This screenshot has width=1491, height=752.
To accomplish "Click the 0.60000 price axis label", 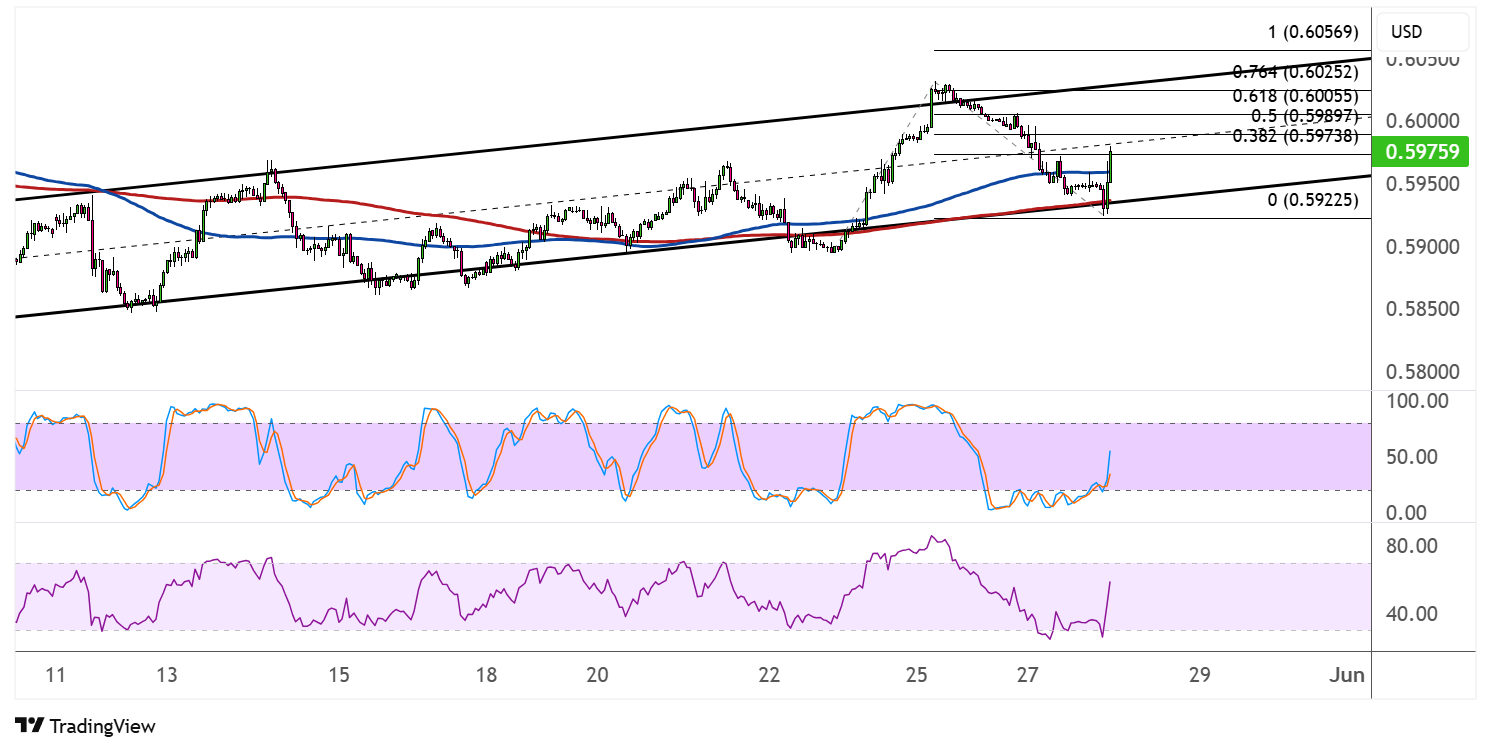I will pos(1423,121).
